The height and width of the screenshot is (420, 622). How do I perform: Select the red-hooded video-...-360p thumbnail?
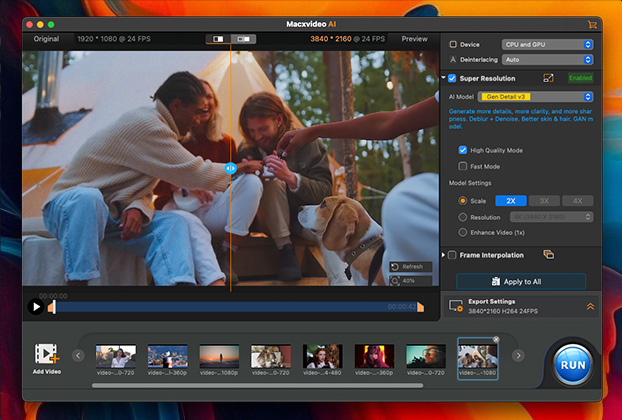tap(374, 357)
